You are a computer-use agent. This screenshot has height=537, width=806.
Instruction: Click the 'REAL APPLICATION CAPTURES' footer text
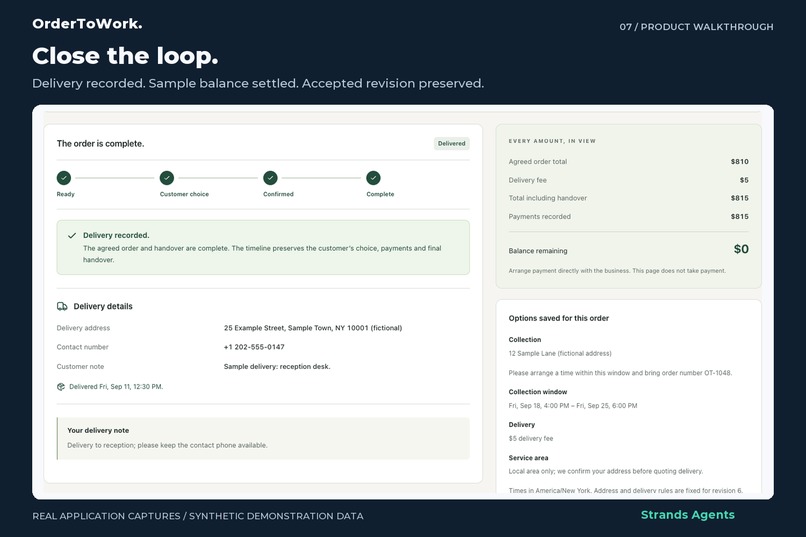tap(197, 516)
